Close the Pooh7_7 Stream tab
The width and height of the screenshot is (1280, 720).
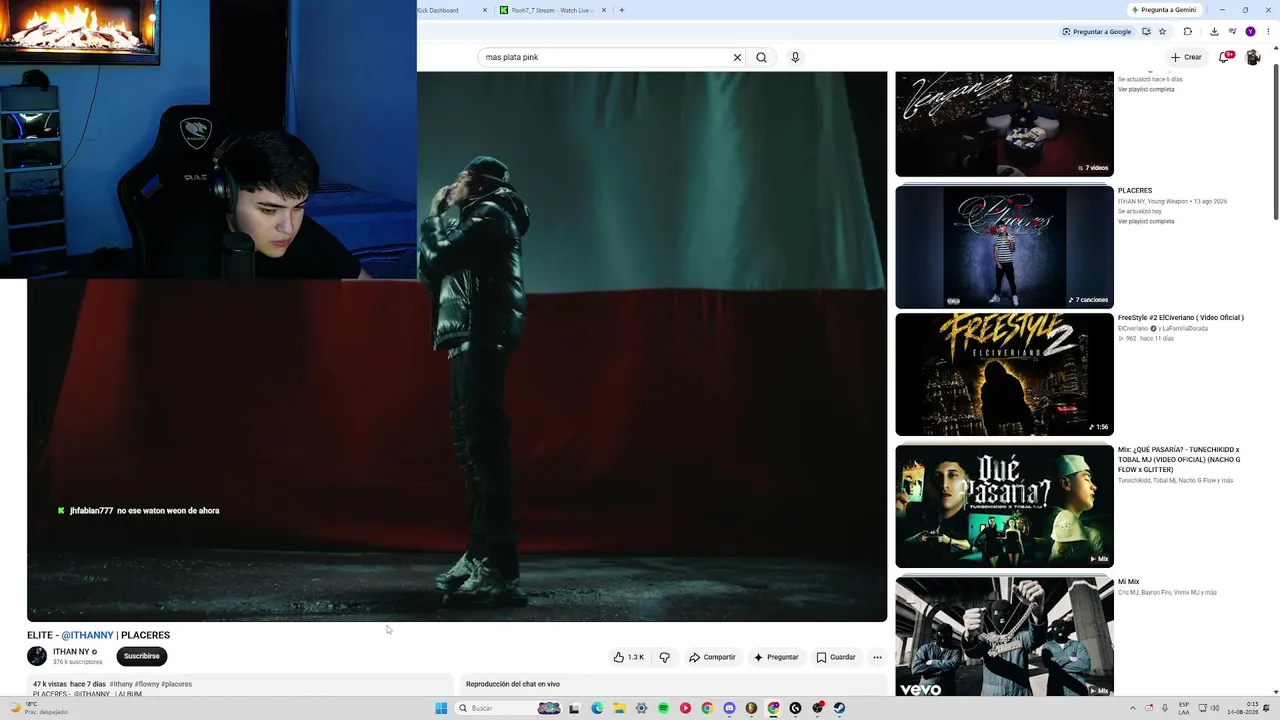click(604, 10)
